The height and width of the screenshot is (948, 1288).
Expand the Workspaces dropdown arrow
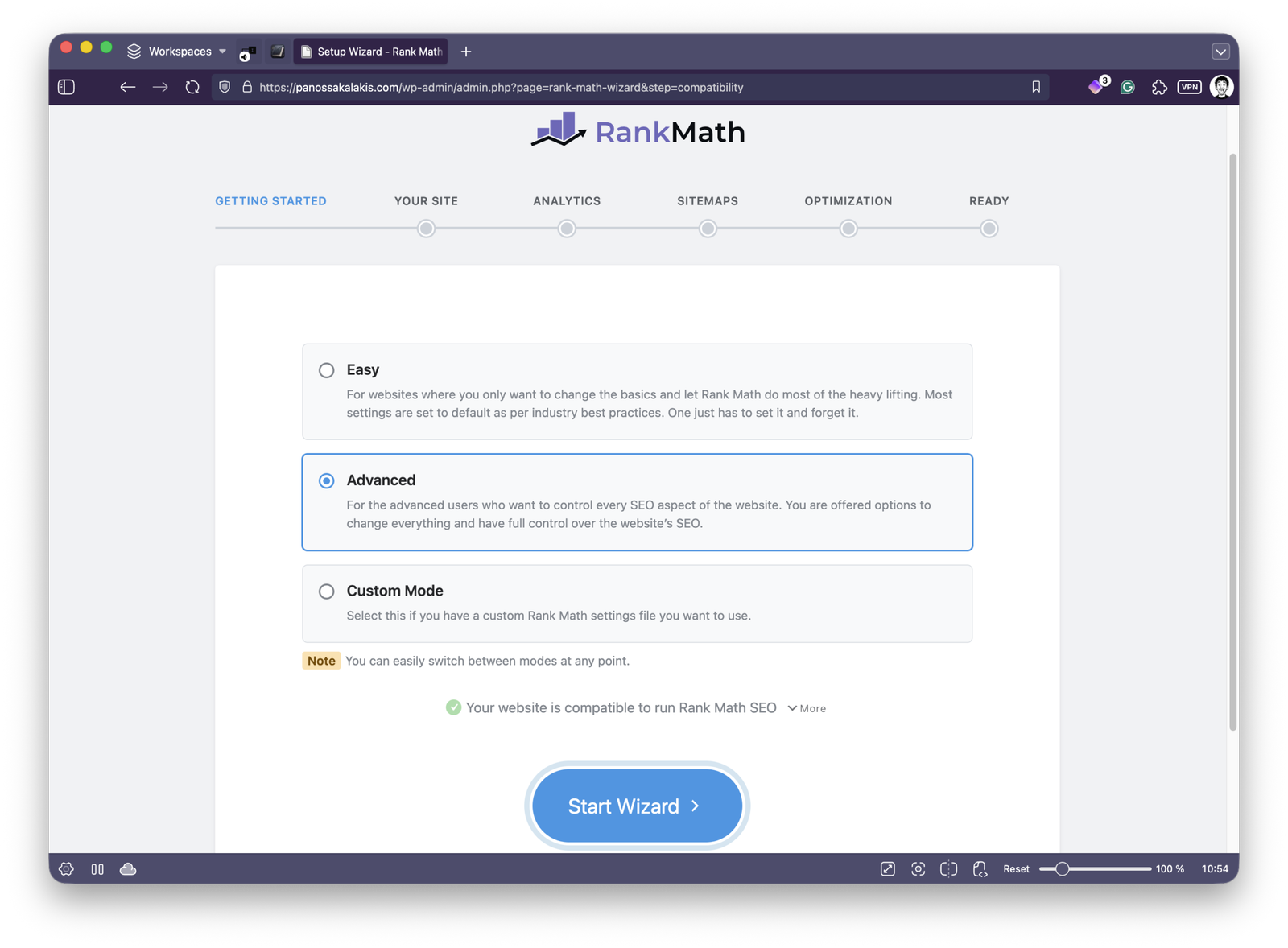(222, 52)
